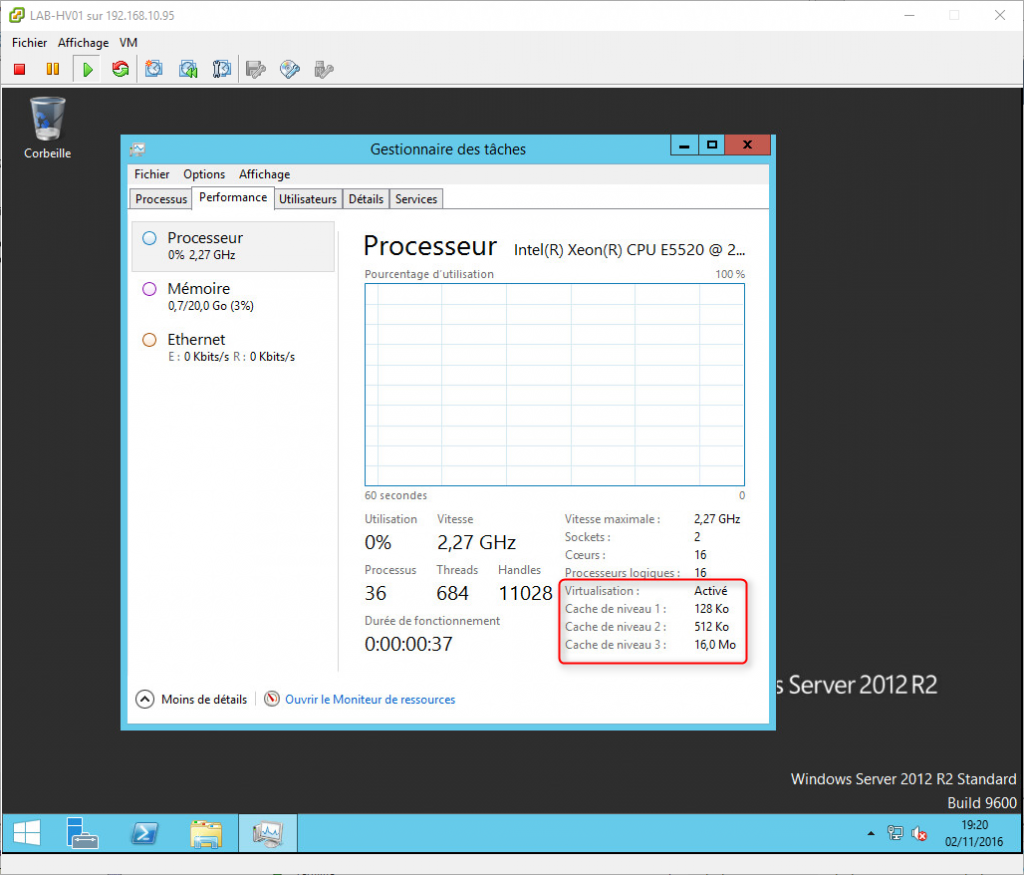Stop the VM with the red square
This screenshot has height=875, width=1024.
[20, 69]
